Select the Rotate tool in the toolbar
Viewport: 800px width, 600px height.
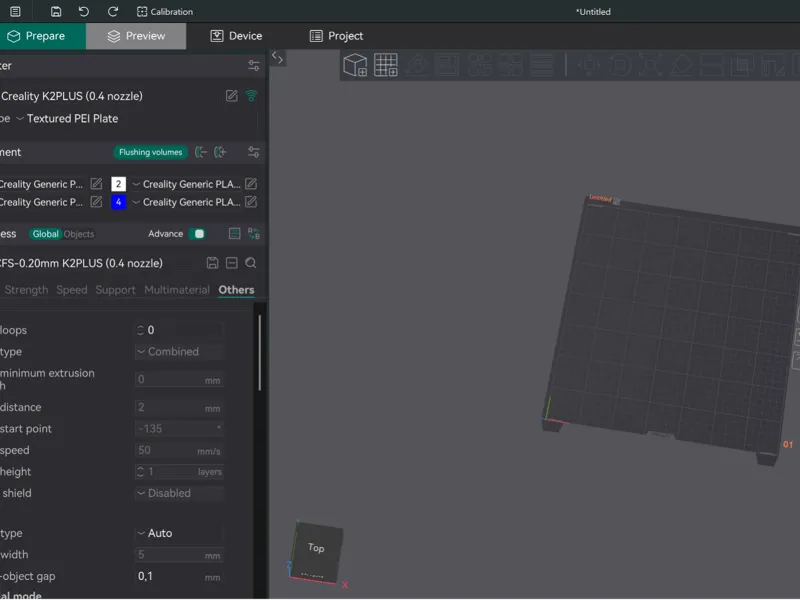[x=620, y=65]
